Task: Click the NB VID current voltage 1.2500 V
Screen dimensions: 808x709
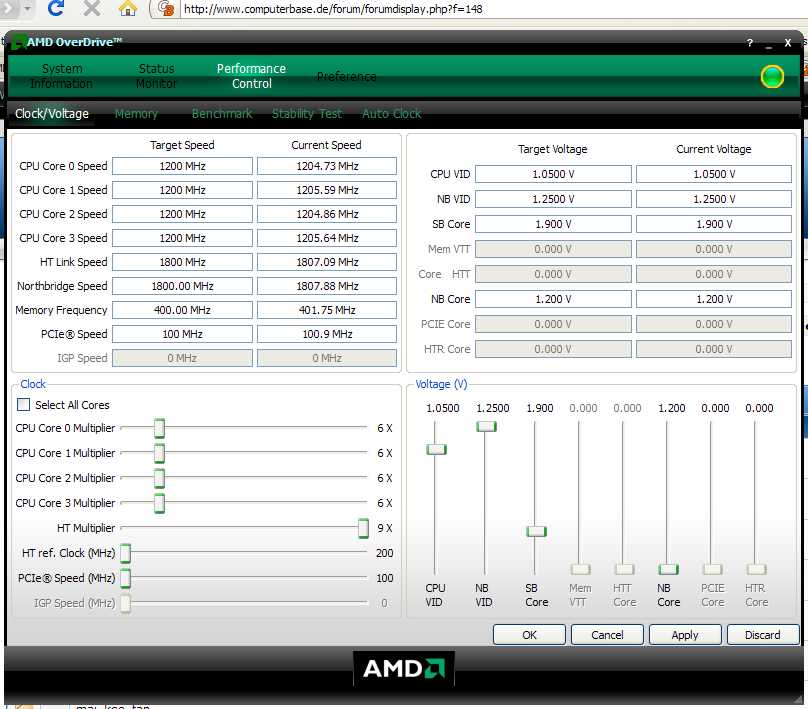Action: point(714,199)
